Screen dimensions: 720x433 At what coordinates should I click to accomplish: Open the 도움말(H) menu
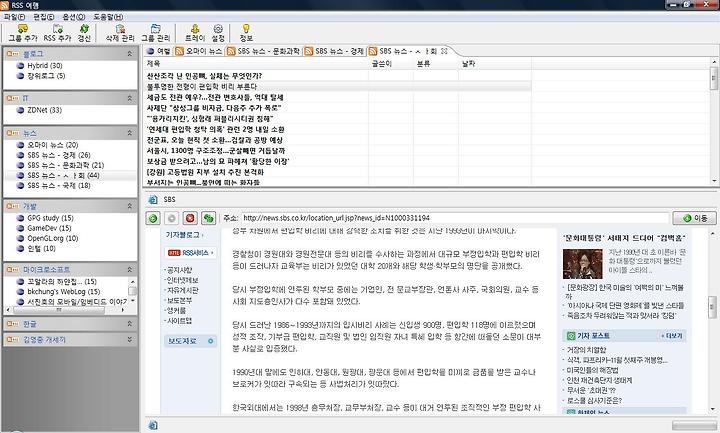coord(108,17)
